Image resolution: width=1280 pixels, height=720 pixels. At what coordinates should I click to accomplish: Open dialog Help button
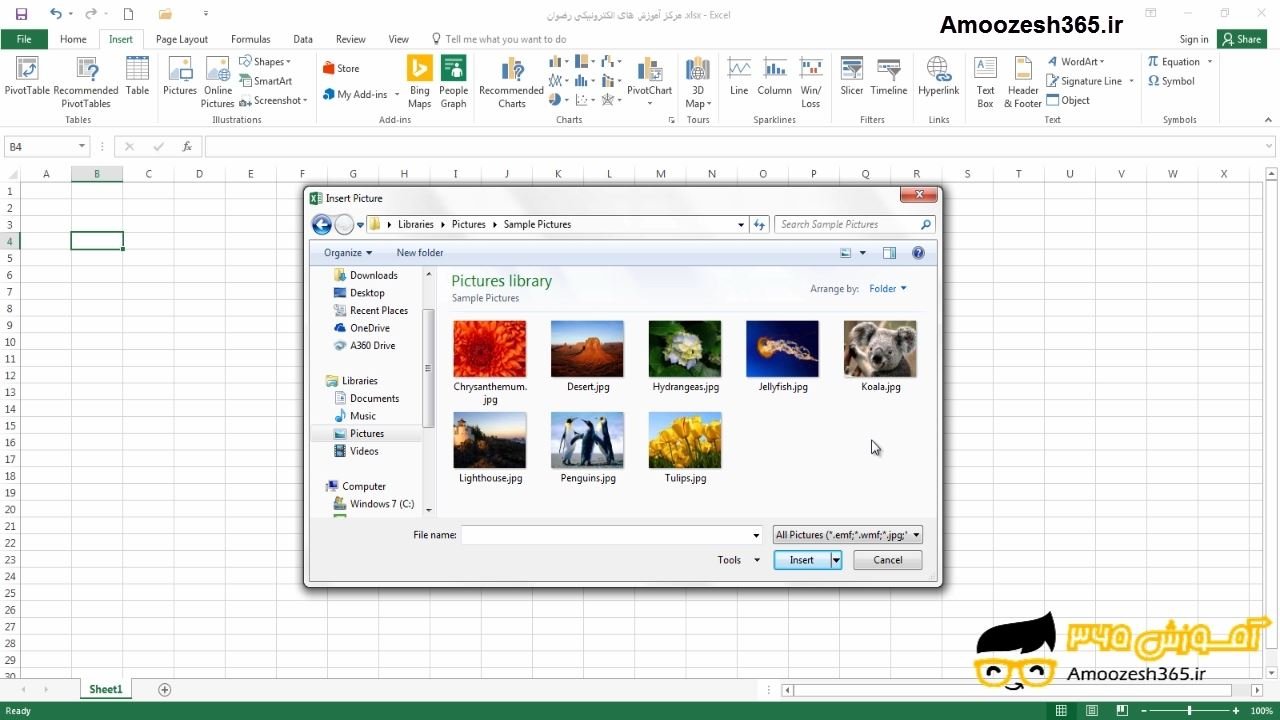pyautogui.click(x=918, y=253)
